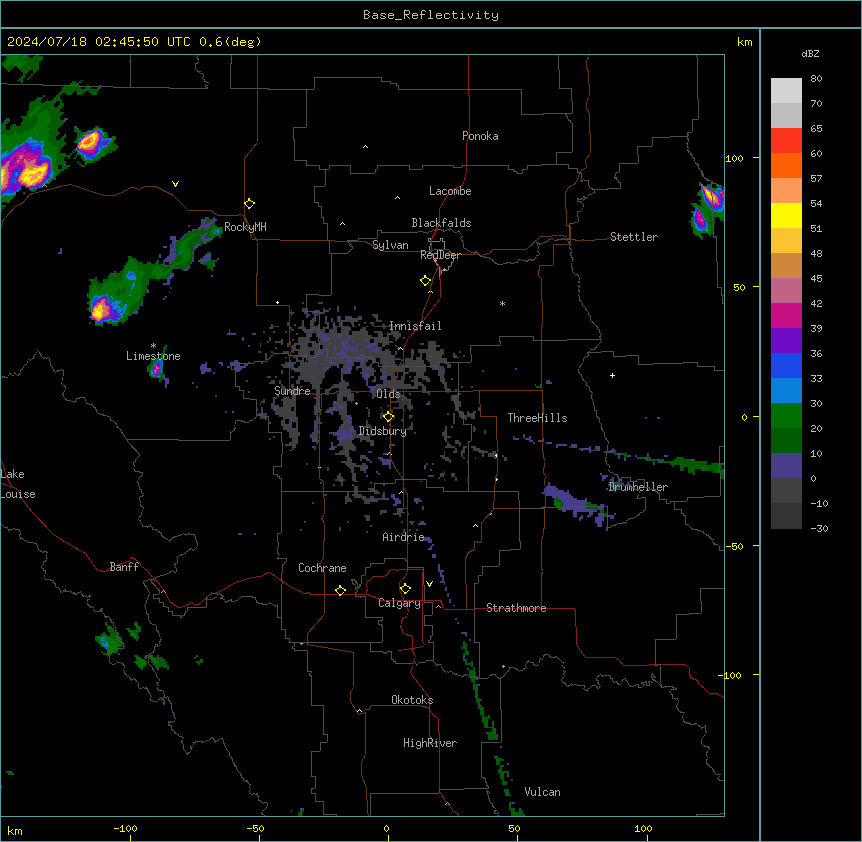Click the yellow 54 dBZ legend color
862x842 pixels.
point(786,215)
